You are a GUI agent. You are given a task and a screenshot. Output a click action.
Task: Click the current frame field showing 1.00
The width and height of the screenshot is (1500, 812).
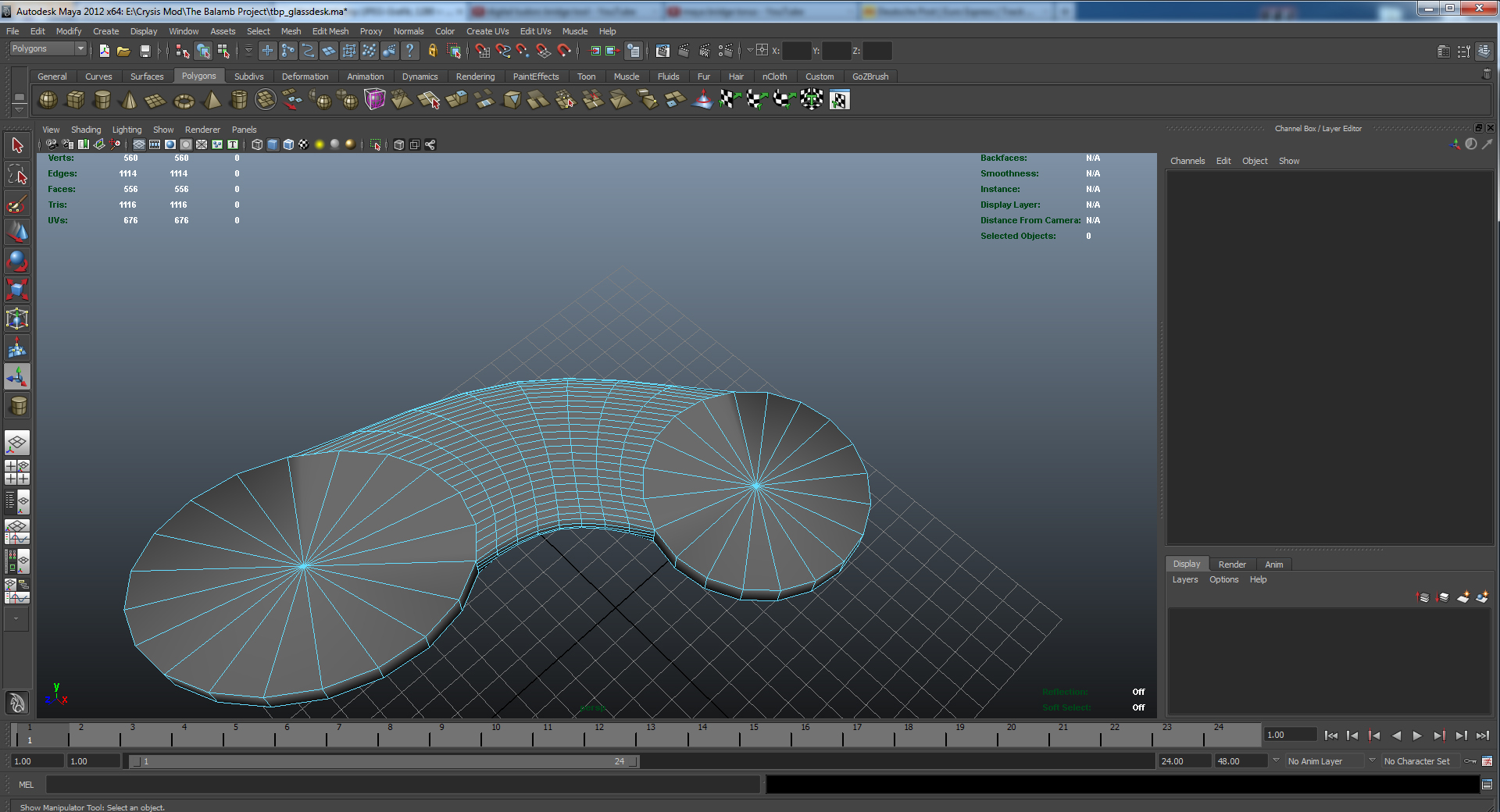pos(1290,735)
